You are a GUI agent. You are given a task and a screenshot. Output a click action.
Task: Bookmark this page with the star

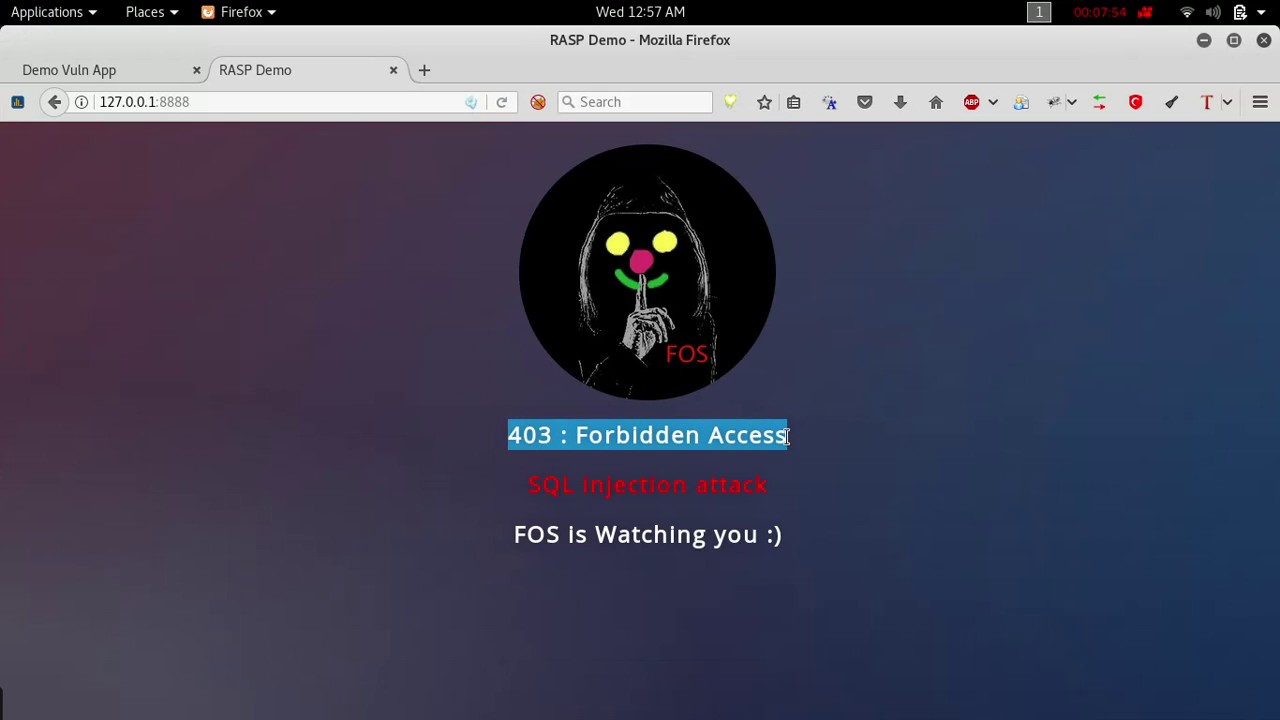coord(764,102)
